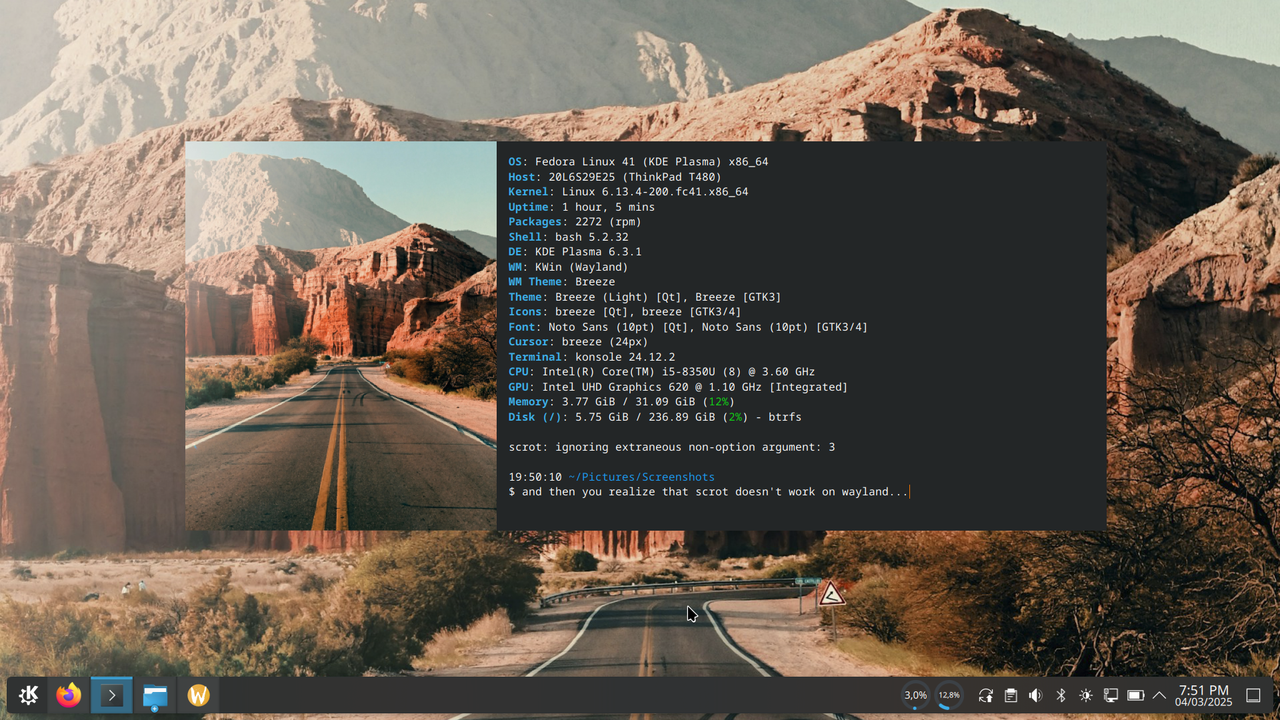
Task: Expand the hidden system tray icons arrow
Action: click(x=1160, y=695)
